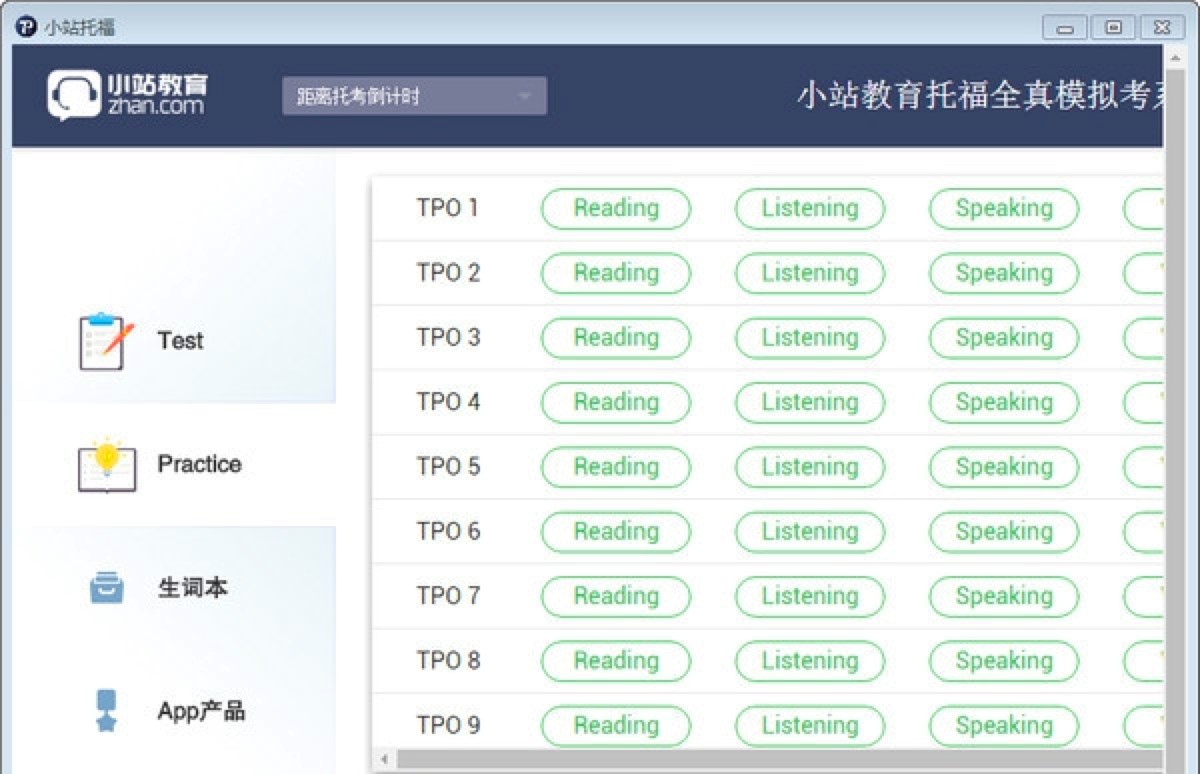Click the TPO 7 row label
The image size is (1200, 774).
(448, 596)
